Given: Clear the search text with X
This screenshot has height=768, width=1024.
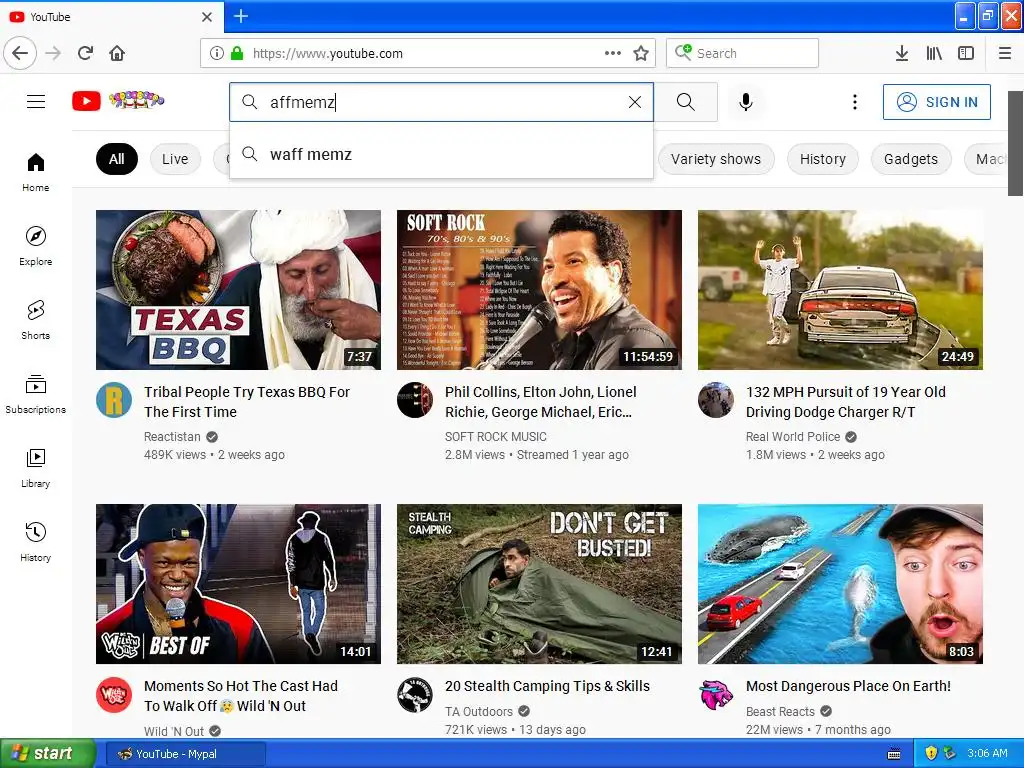Looking at the screenshot, I should (x=634, y=102).
